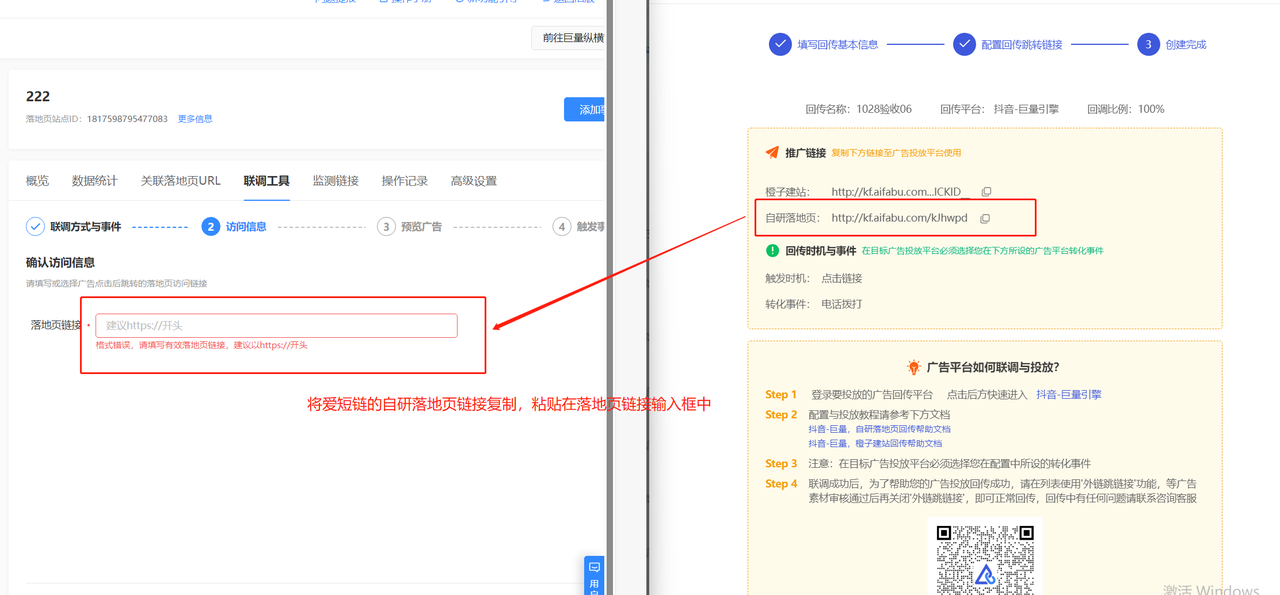The height and width of the screenshot is (595, 1280).
Task: Click the paper plane 推广链接 icon
Action: click(x=772, y=153)
